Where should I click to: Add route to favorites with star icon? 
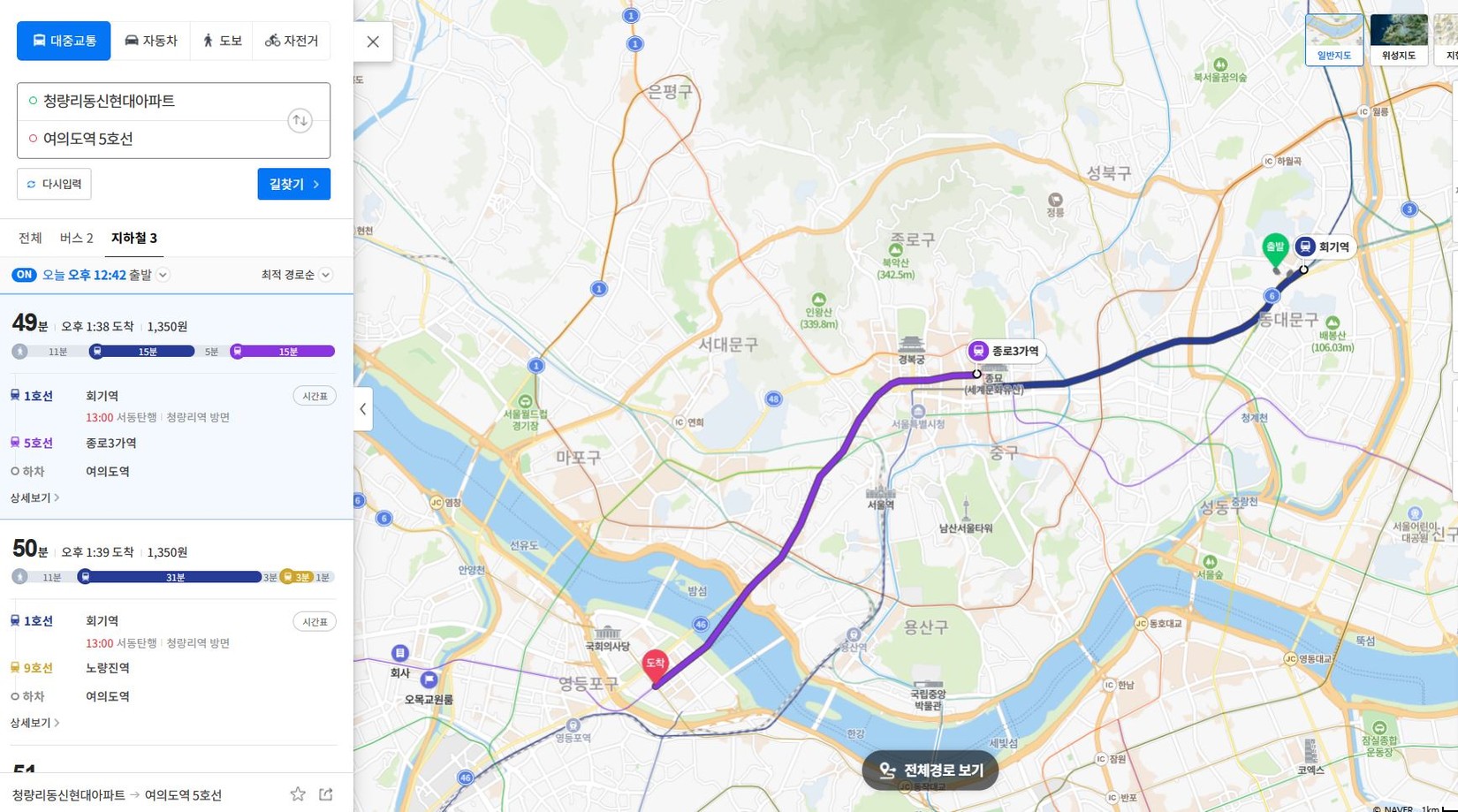click(298, 794)
